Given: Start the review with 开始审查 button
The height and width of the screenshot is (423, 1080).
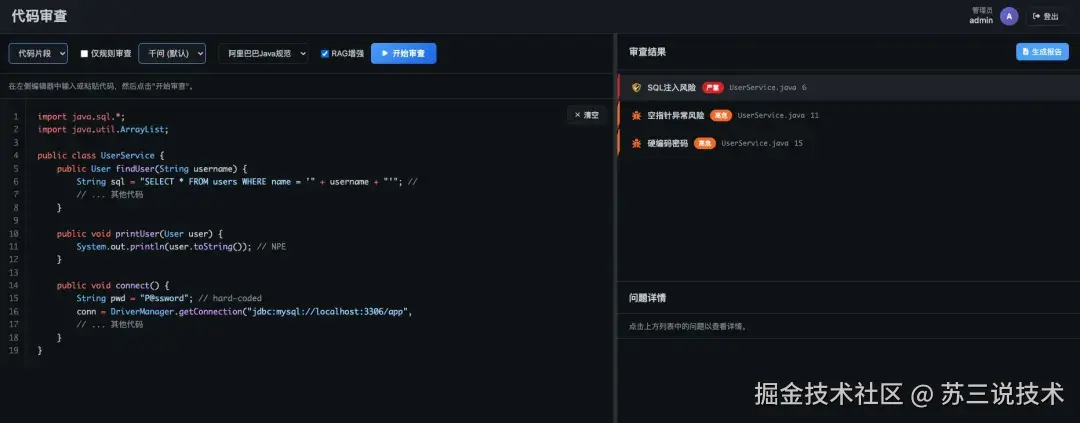Looking at the screenshot, I should click(x=404, y=53).
